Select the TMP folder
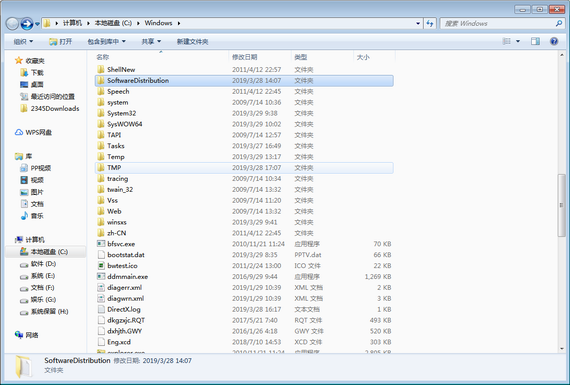 pyautogui.click(x=244, y=168)
